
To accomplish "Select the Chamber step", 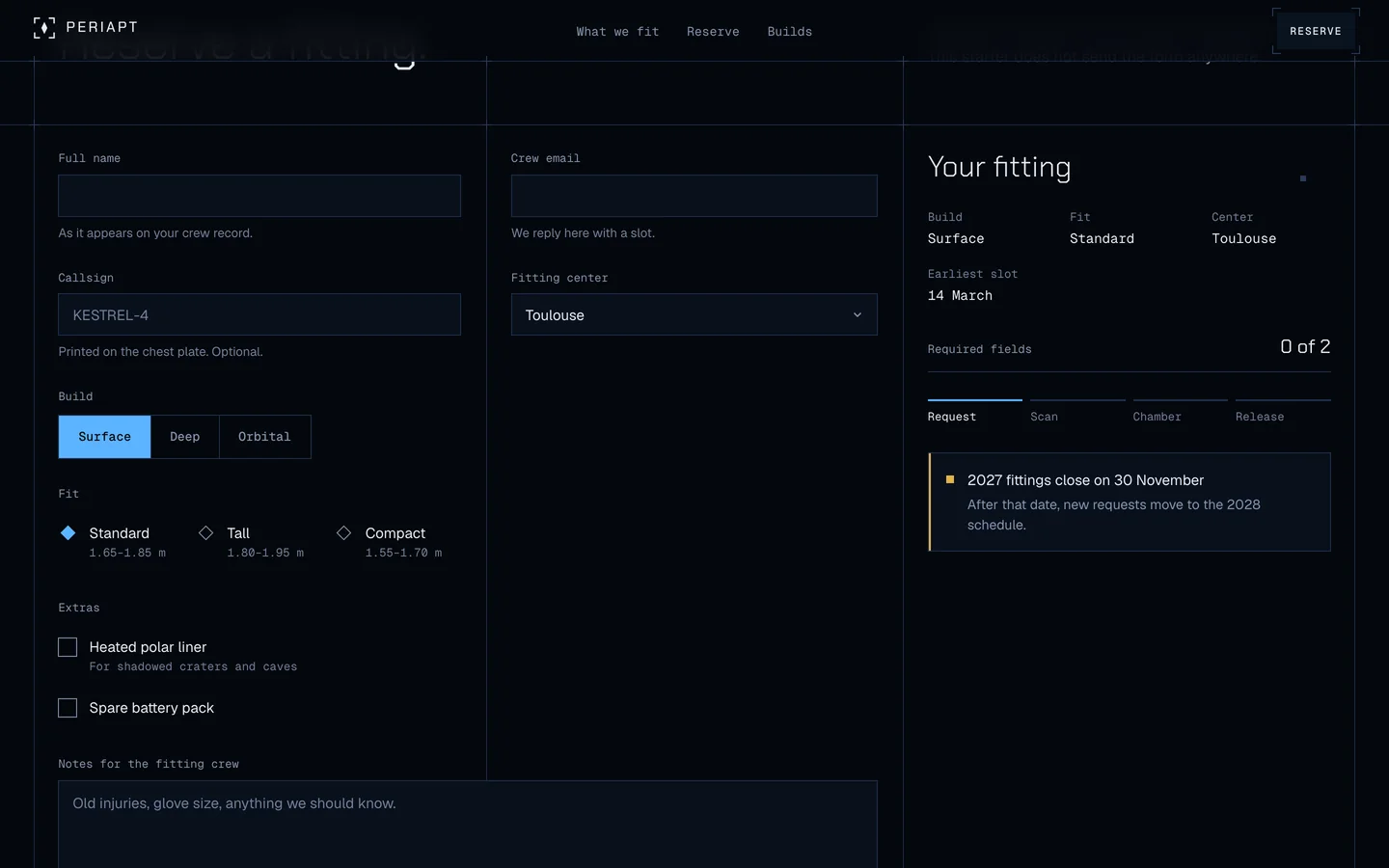I will (x=1180, y=412).
